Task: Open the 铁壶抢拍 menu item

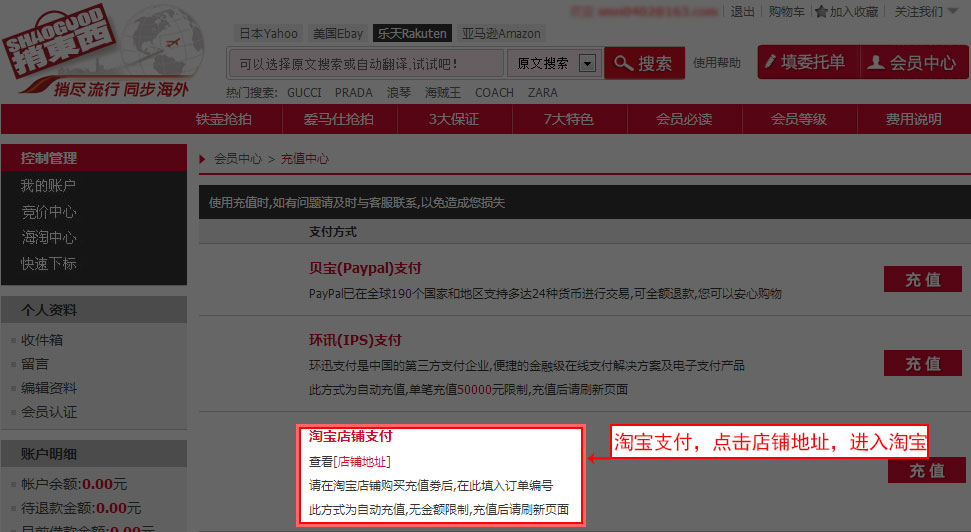Action: (x=224, y=119)
